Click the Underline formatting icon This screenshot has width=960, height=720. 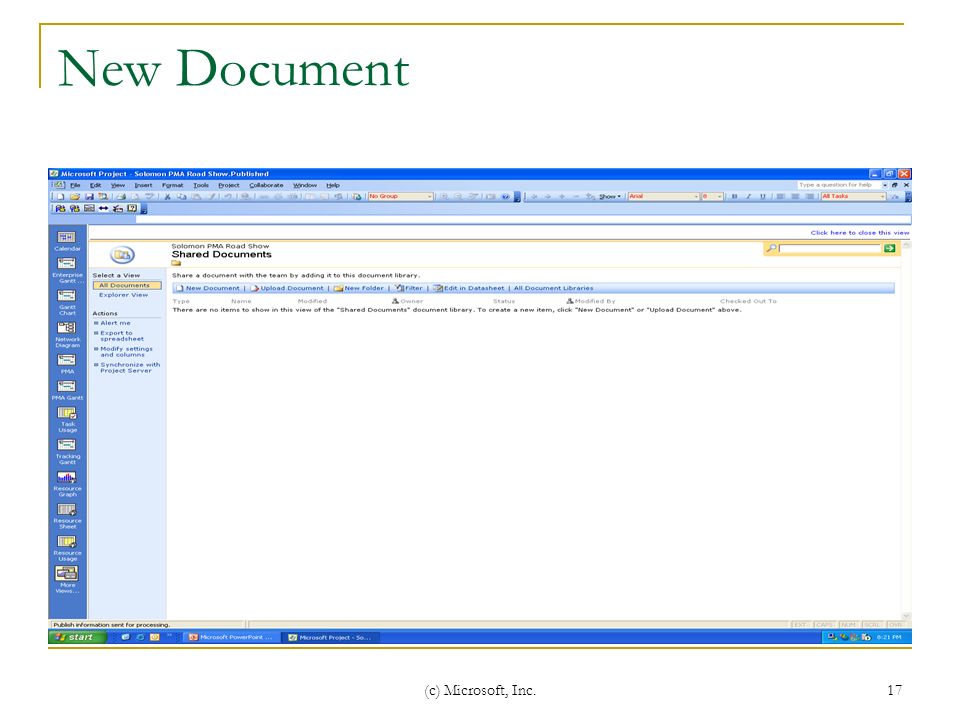coord(762,197)
